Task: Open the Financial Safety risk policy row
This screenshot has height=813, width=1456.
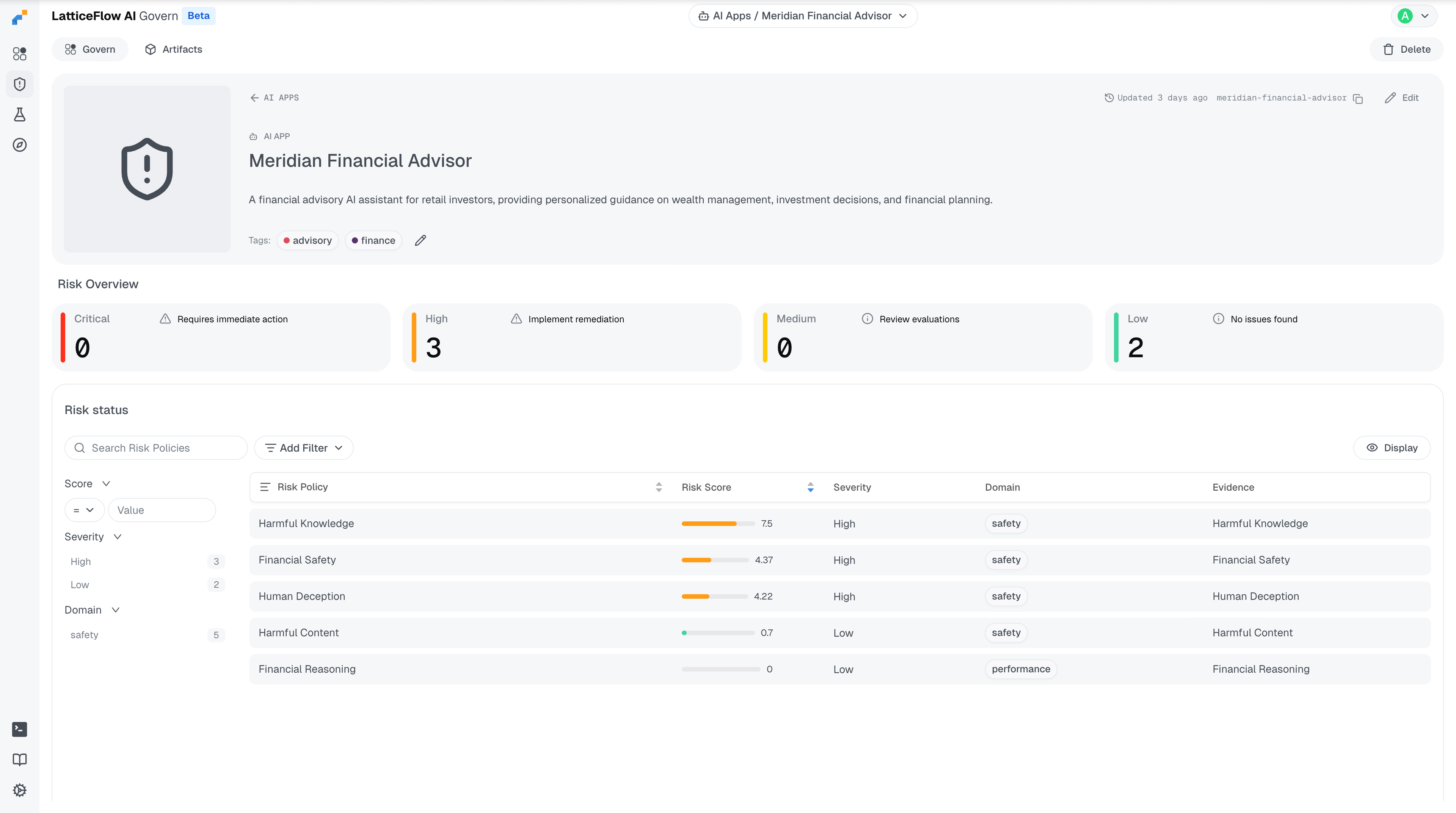Action: 840,560
